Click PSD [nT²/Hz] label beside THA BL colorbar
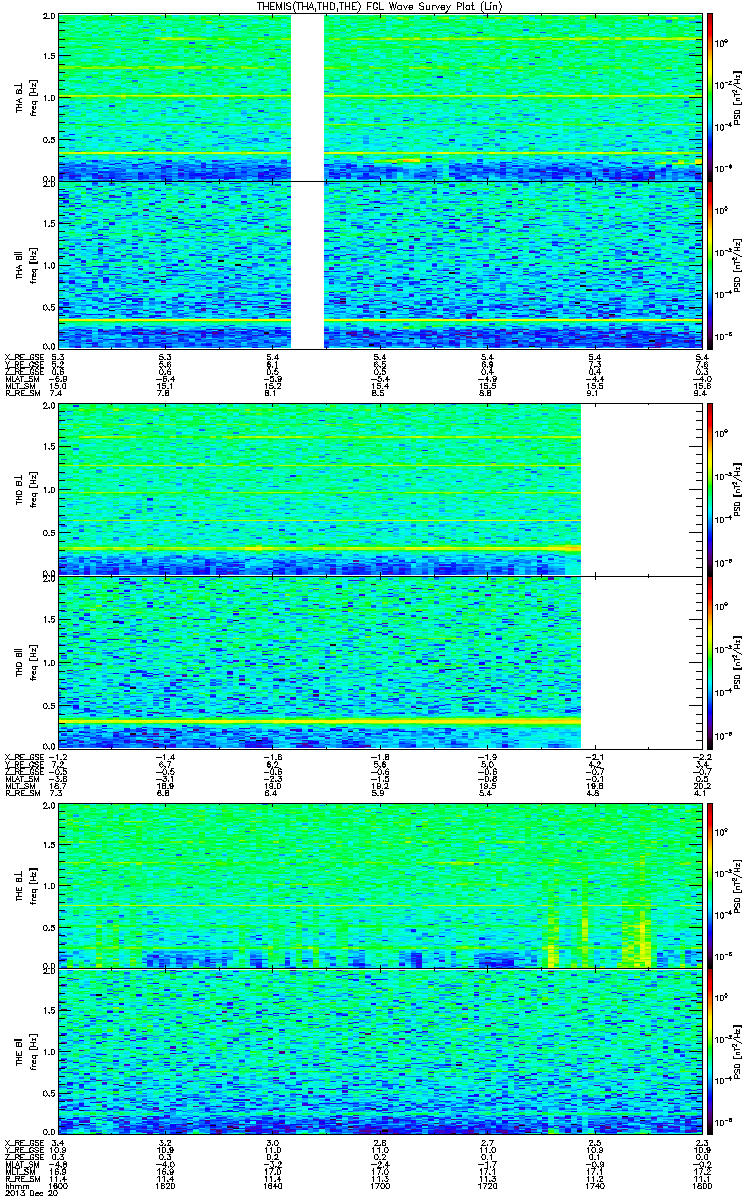The width and height of the screenshot is (750, 1200). point(739,97)
